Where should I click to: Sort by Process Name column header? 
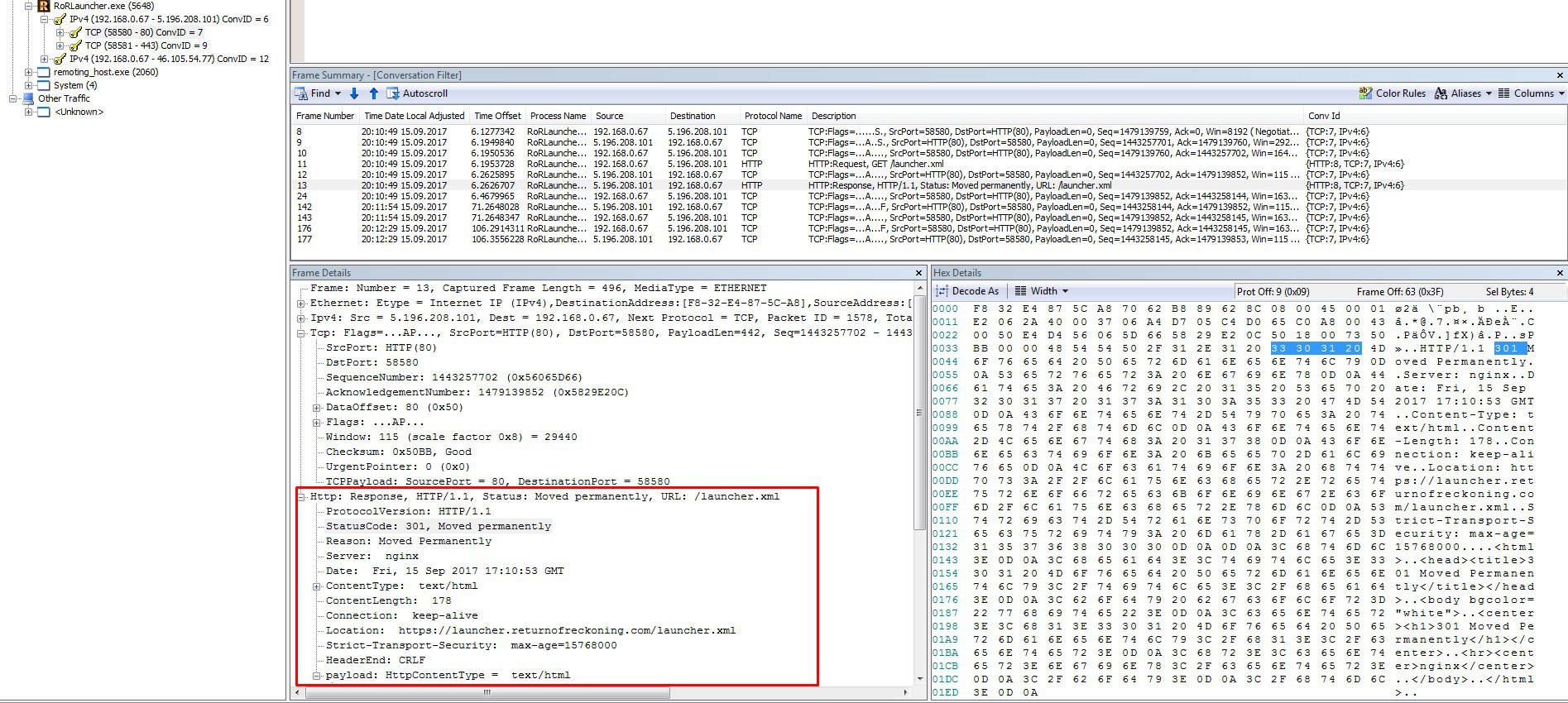tap(558, 116)
